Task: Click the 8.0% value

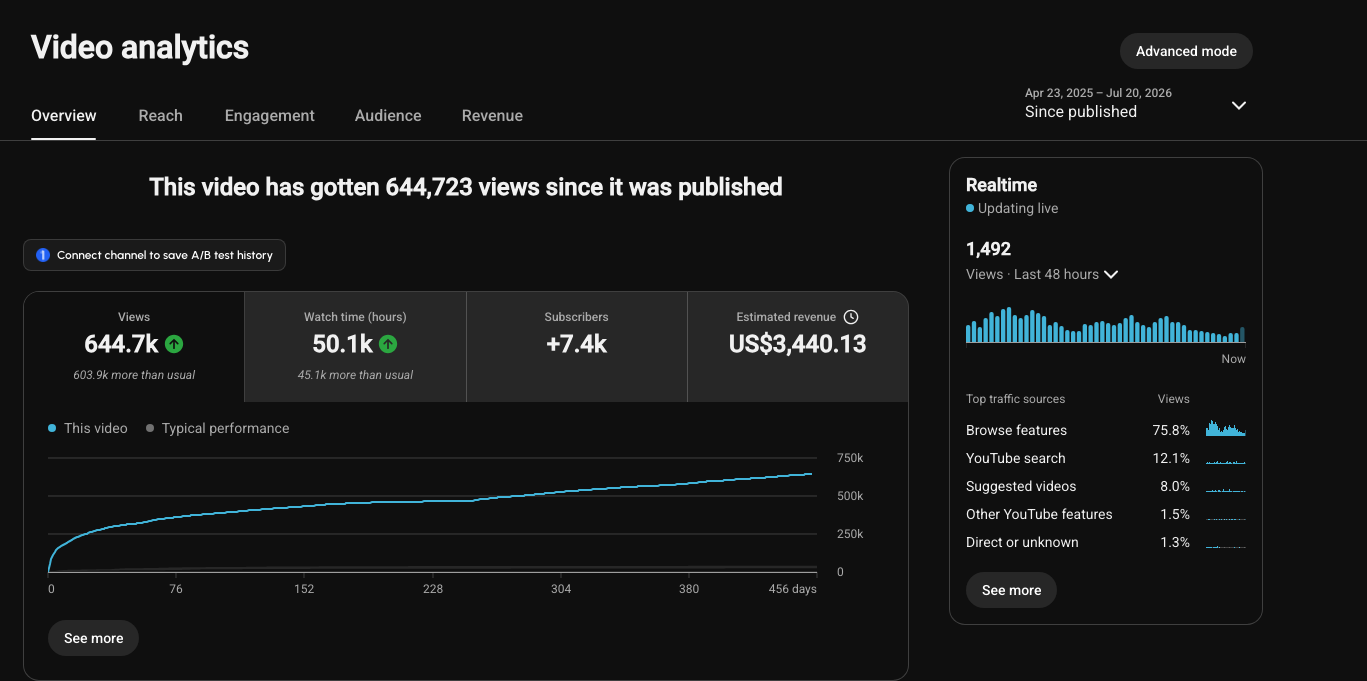Action: (1174, 486)
